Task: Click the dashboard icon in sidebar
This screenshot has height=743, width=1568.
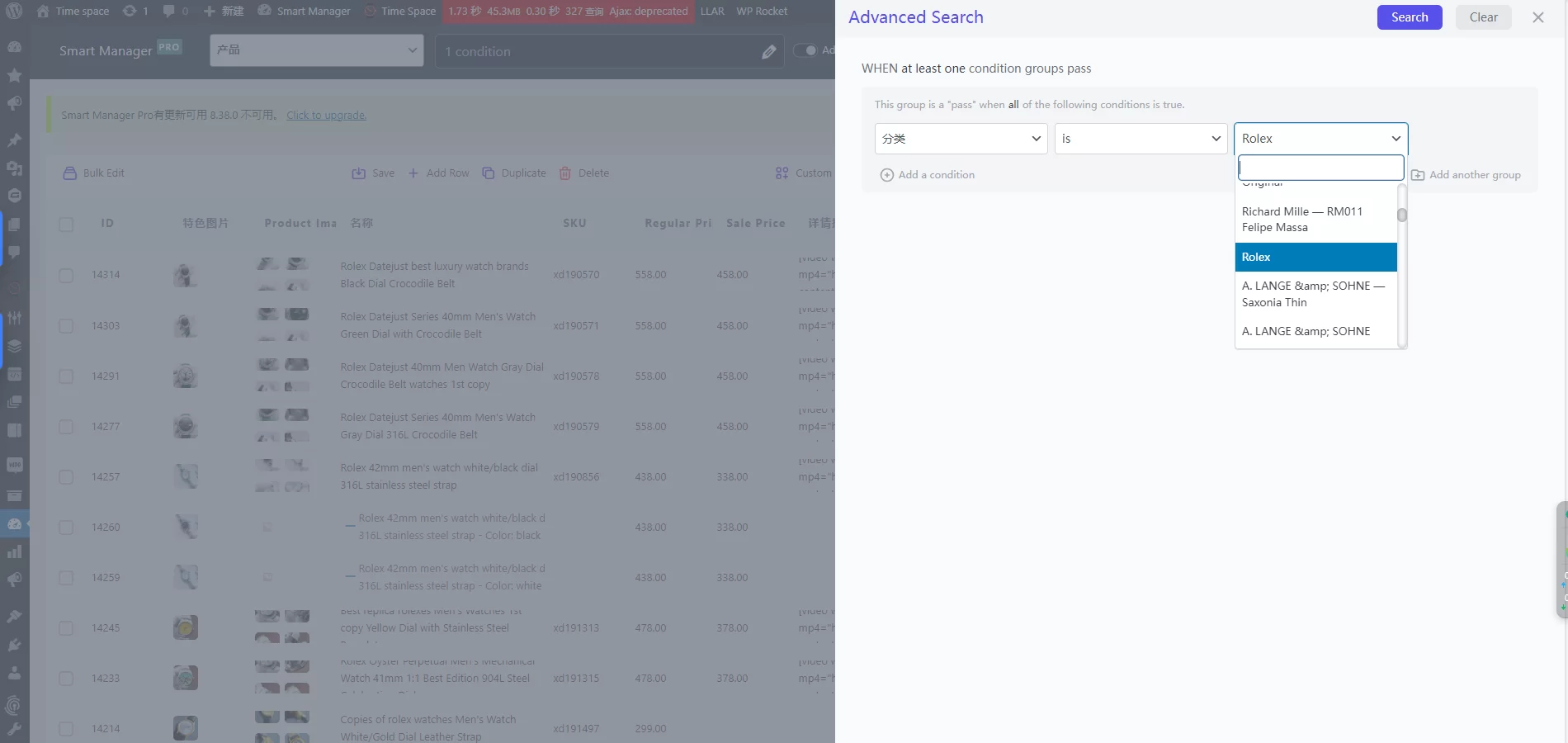Action: click(x=14, y=47)
